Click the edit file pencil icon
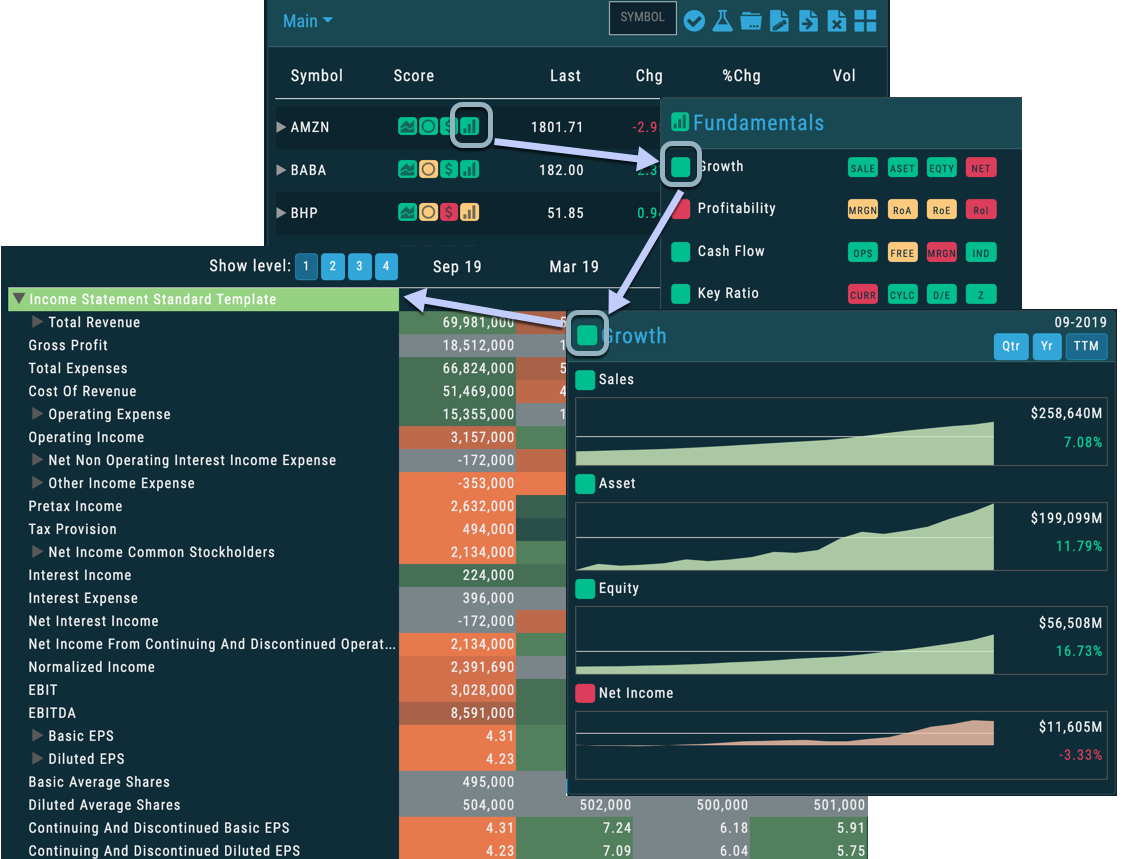Screen dimensions: 1146x859 (779, 21)
